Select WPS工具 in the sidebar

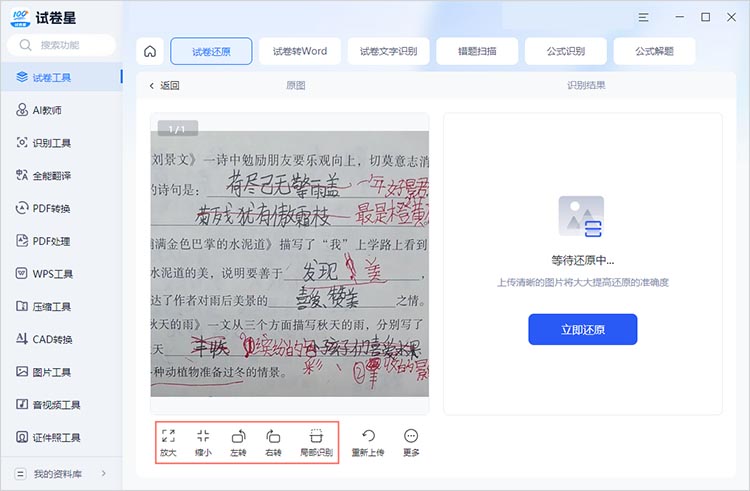[x=61, y=273]
